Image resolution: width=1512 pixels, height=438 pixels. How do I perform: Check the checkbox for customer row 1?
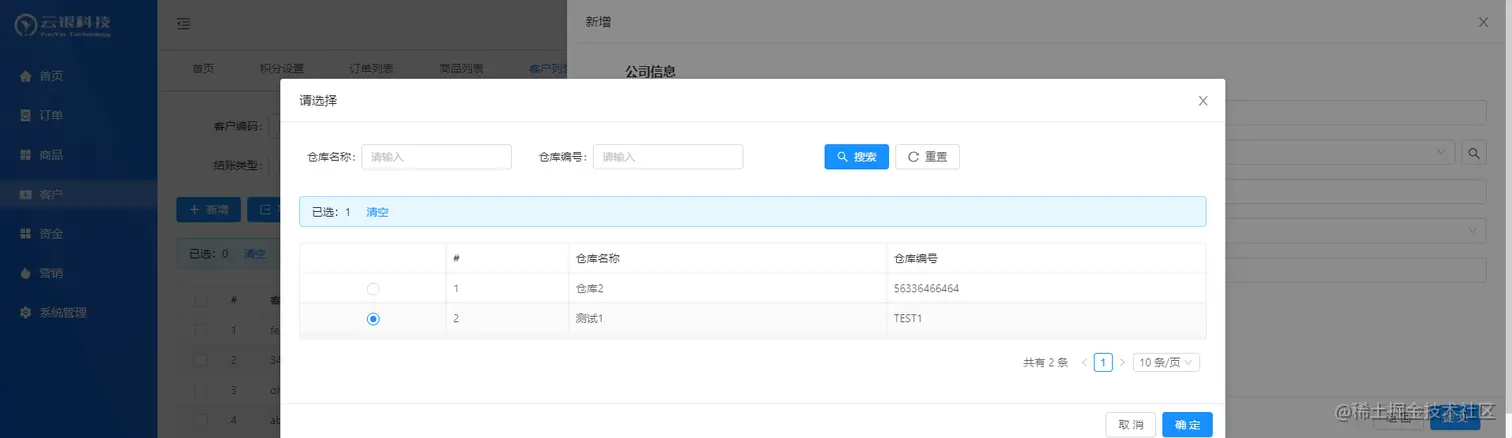pyautogui.click(x=200, y=329)
